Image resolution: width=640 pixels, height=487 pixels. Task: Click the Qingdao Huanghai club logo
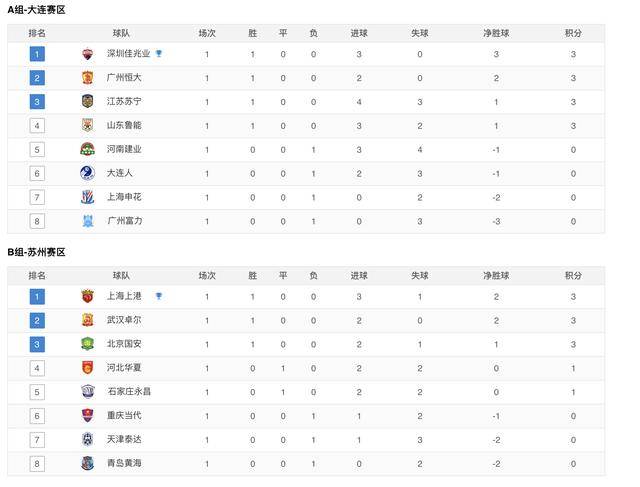[87, 463]
